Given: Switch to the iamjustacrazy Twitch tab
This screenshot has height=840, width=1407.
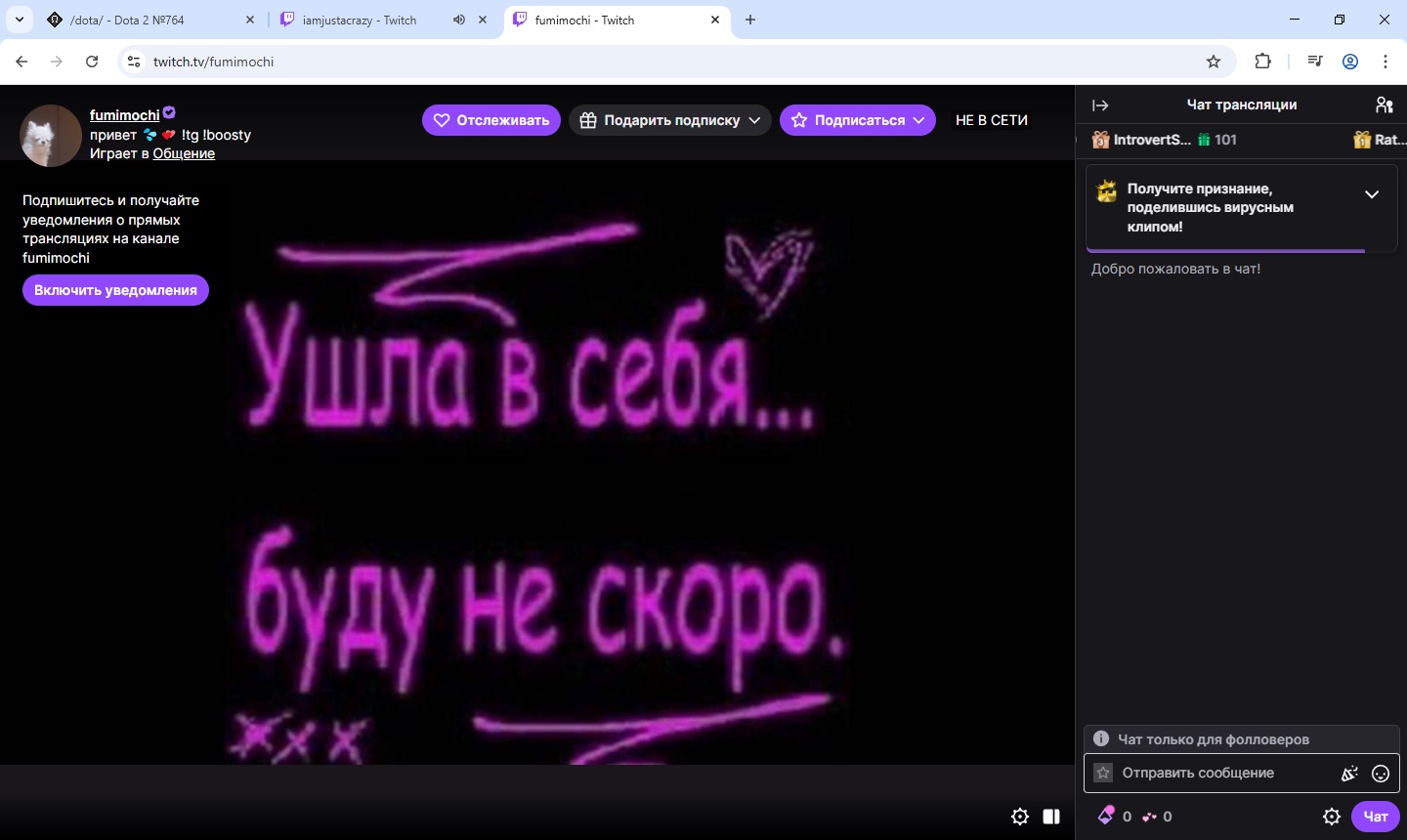Looking at the screenshot, I should [x=360, y=20].
